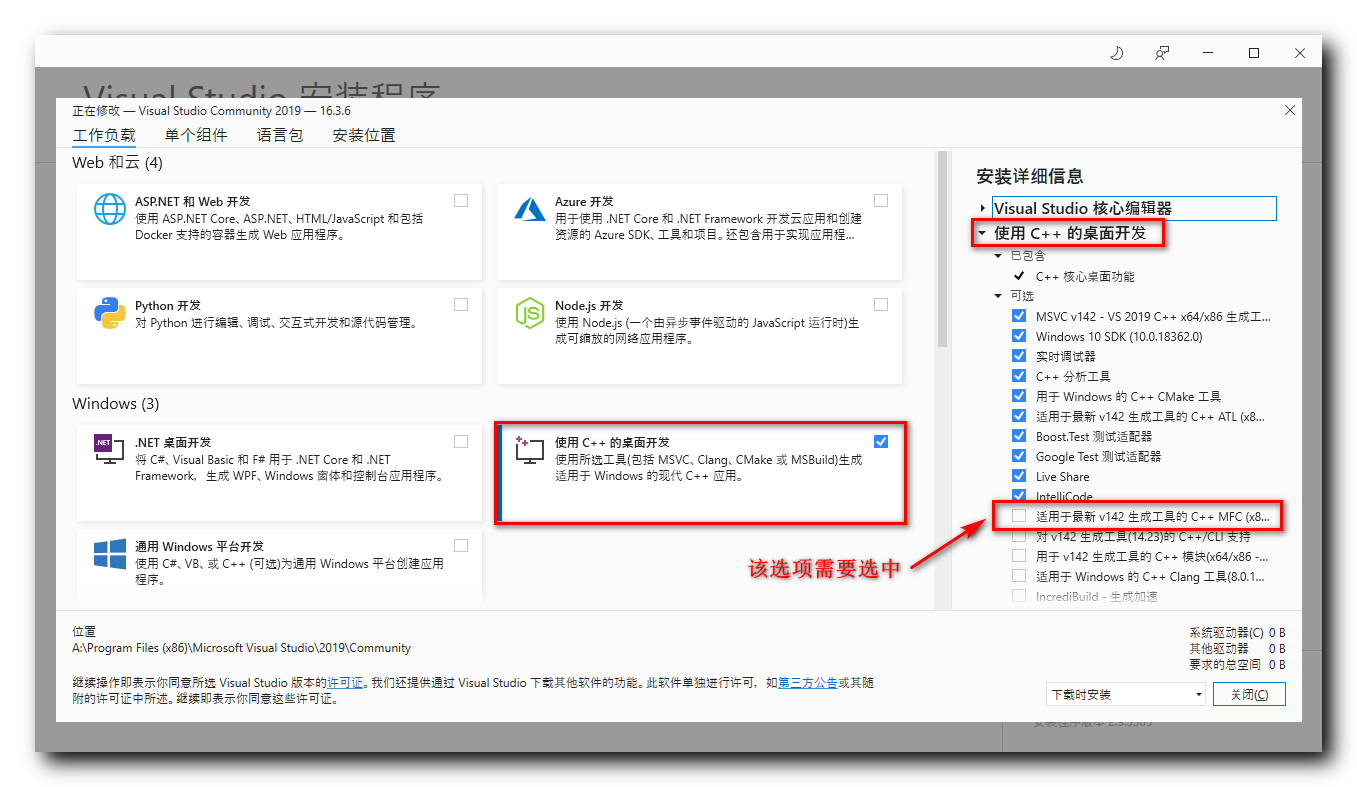The width and height of the screenshot is (1357, 787).
Task: Toggle the dark theme moon icon
Action: click(x=1117, y=53)
